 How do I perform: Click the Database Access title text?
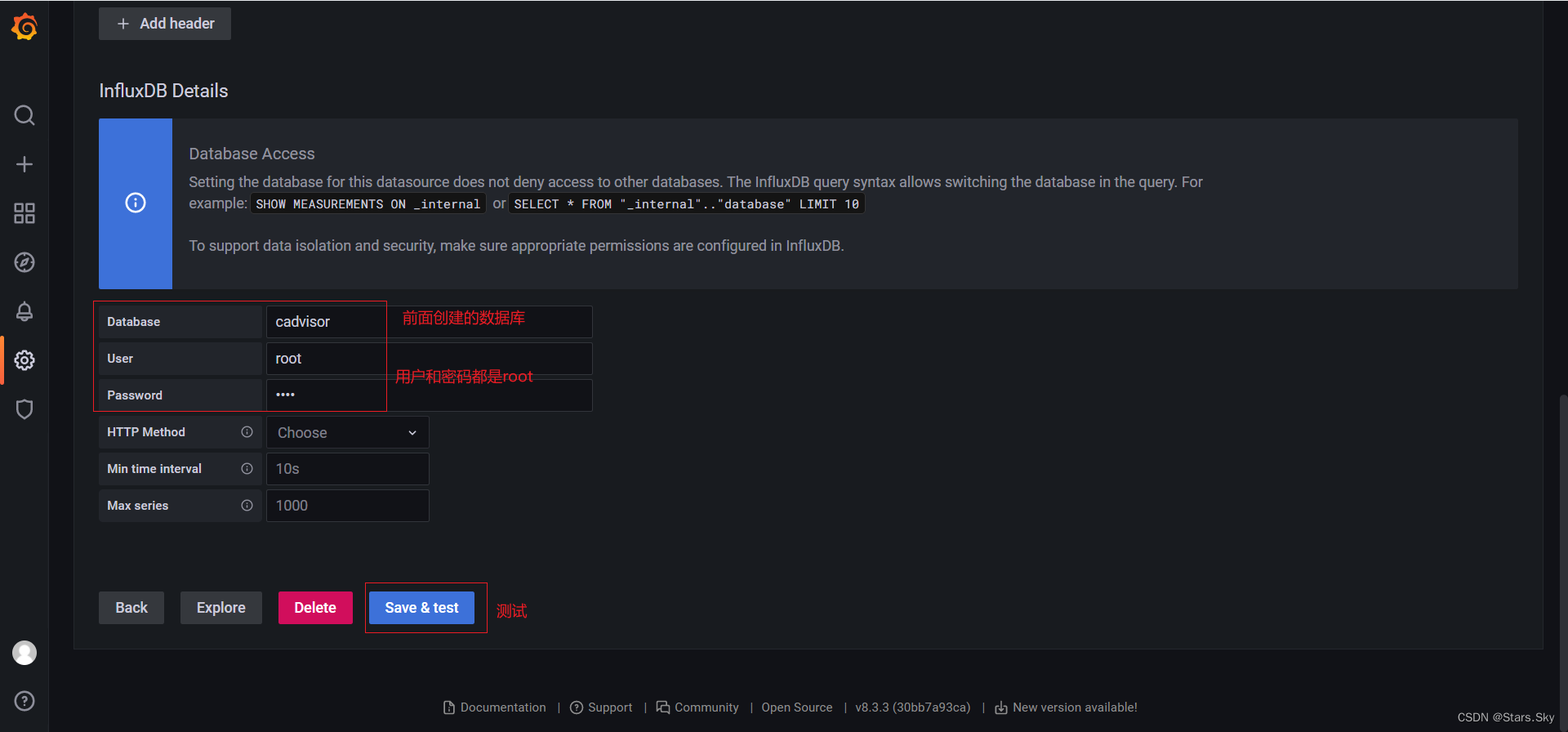coord(252,154)
